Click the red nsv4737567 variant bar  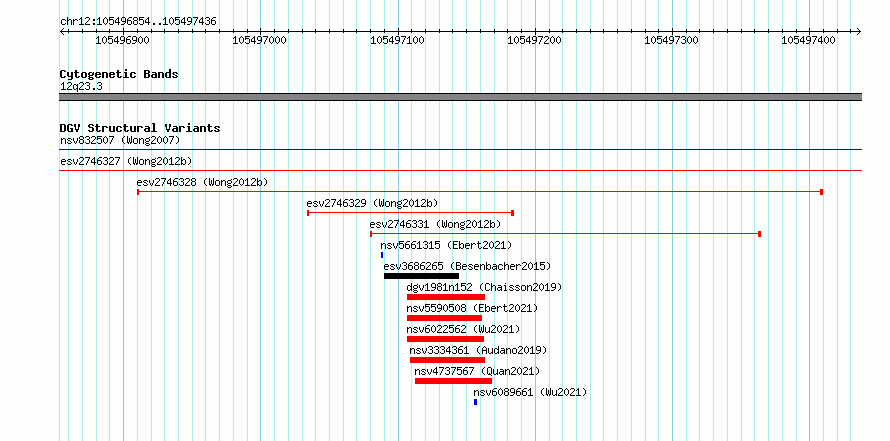(454, 381)
